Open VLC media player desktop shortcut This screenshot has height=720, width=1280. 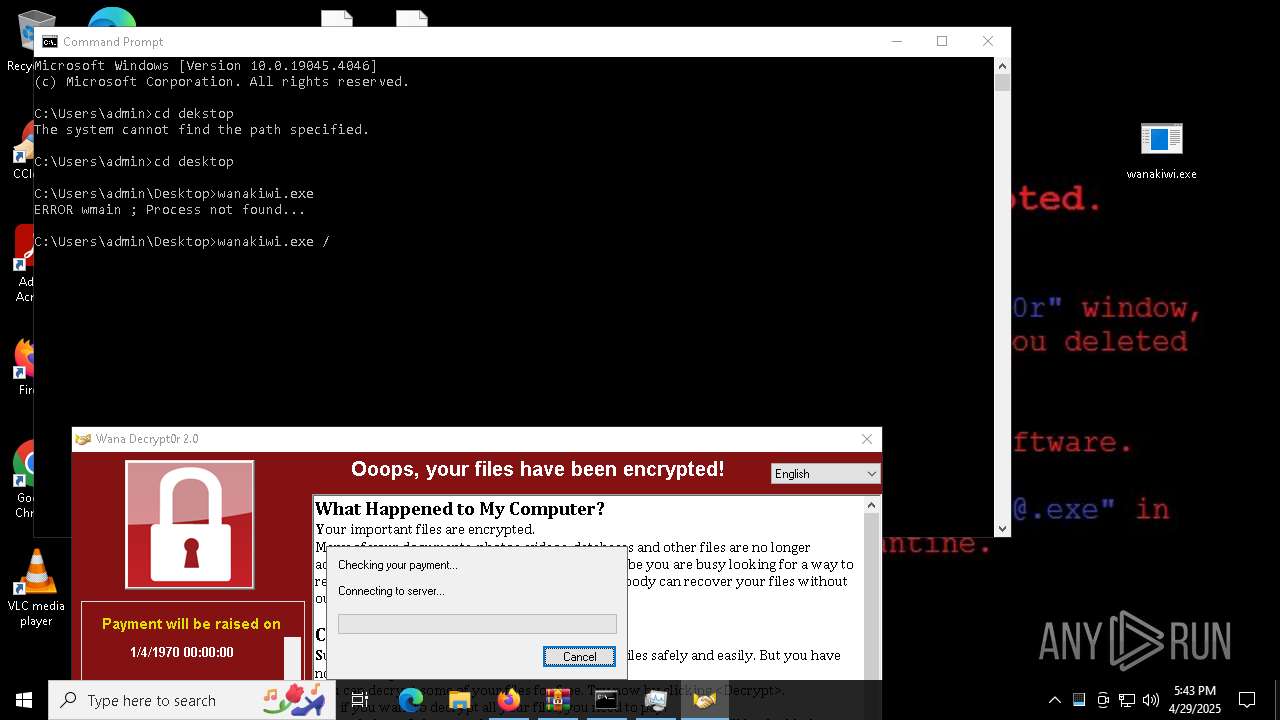coord(36,588)
